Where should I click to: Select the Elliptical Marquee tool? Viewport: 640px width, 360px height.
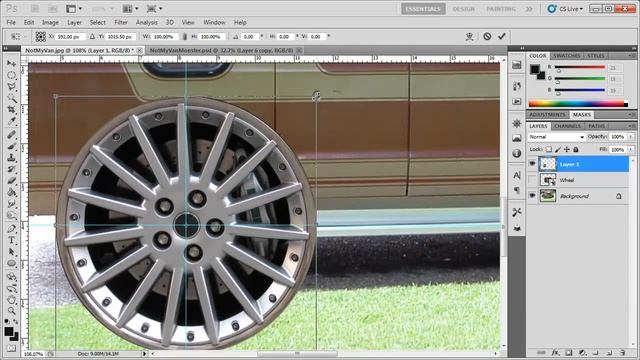tap(11, 75)
